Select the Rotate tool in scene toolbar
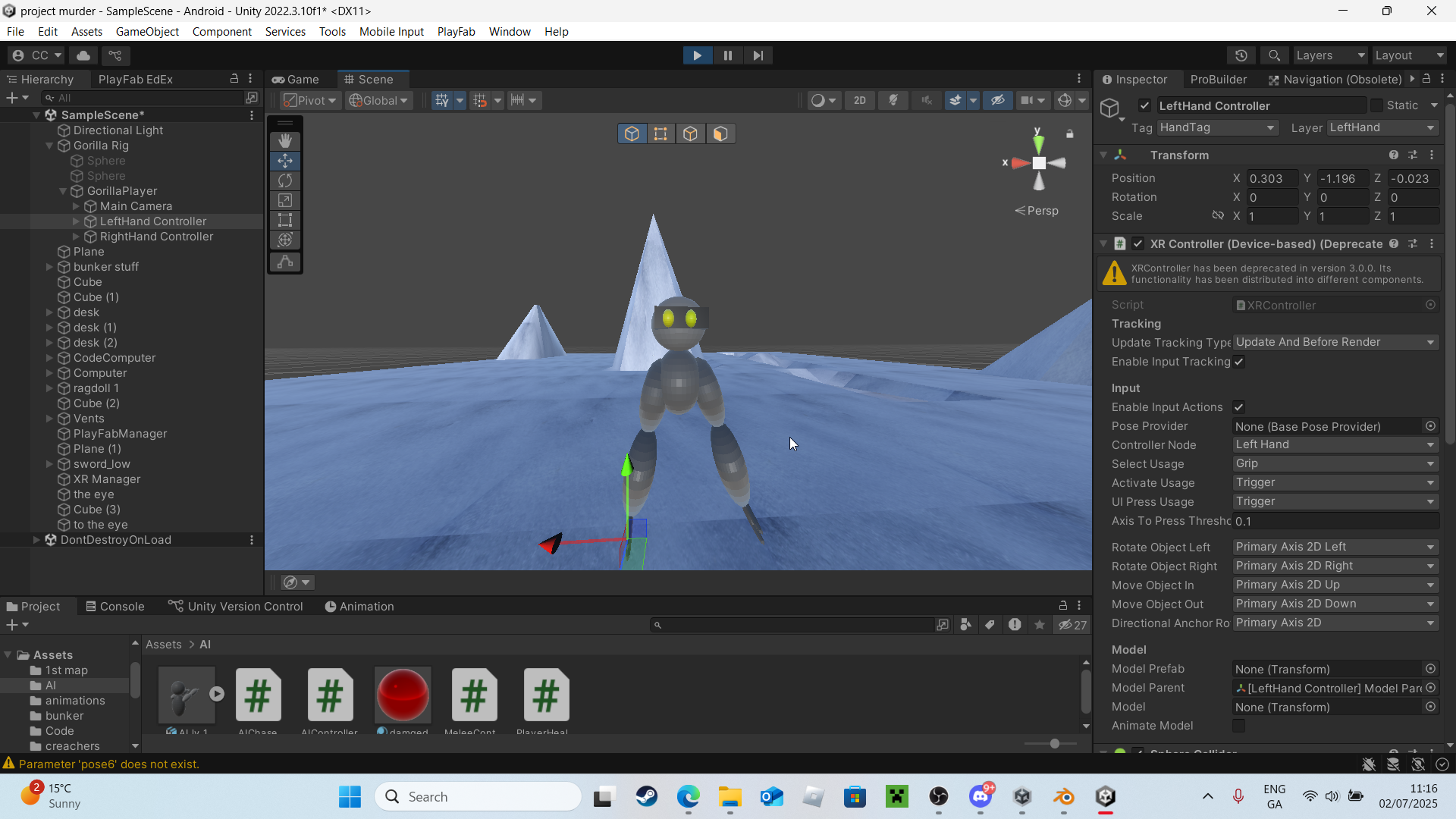The height and width of the screenshot is (819, 1456). 285,180
